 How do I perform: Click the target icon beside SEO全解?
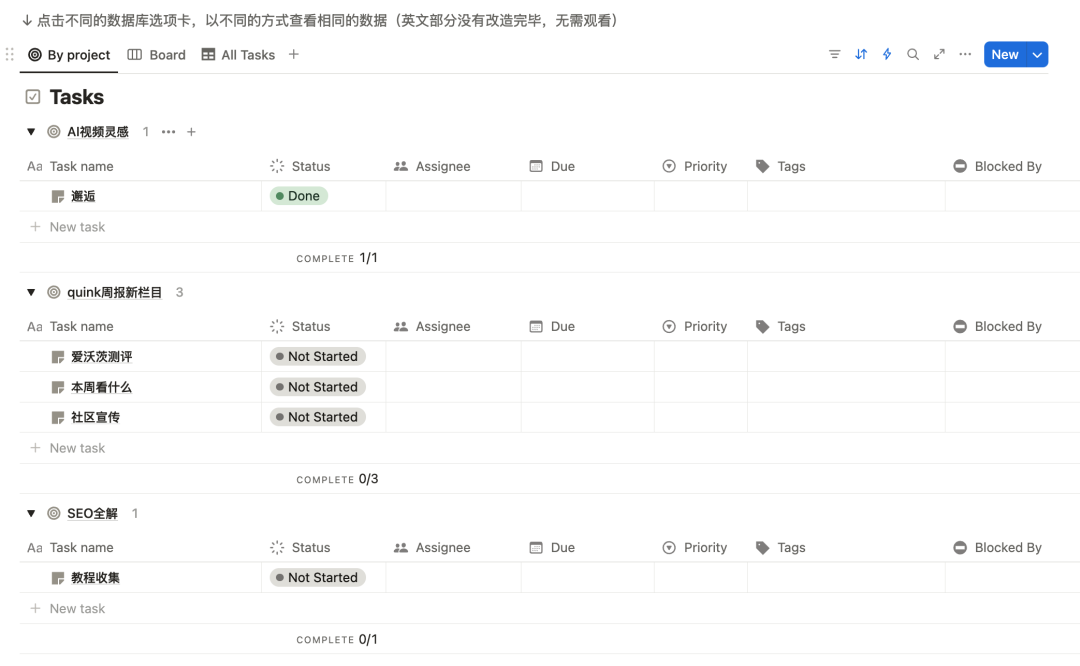[x=54, y=513]
